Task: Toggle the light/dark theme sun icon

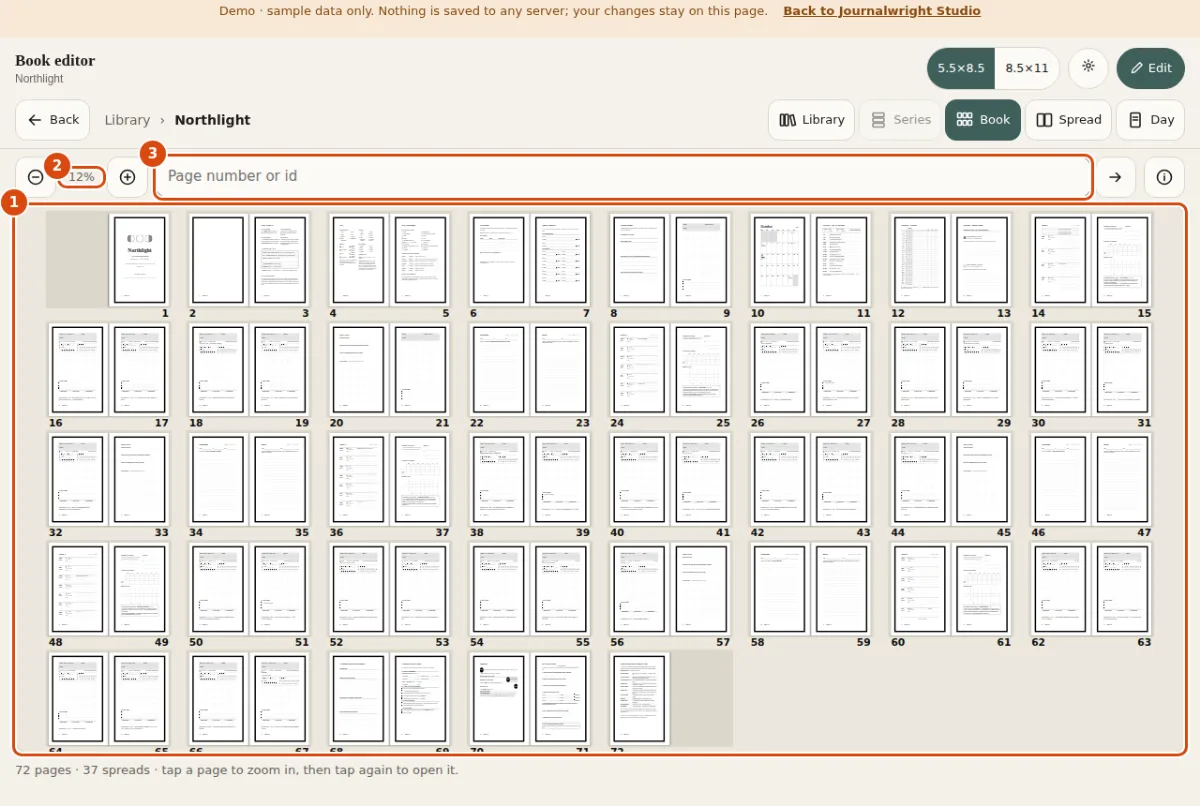Action: coord(1088,68)
